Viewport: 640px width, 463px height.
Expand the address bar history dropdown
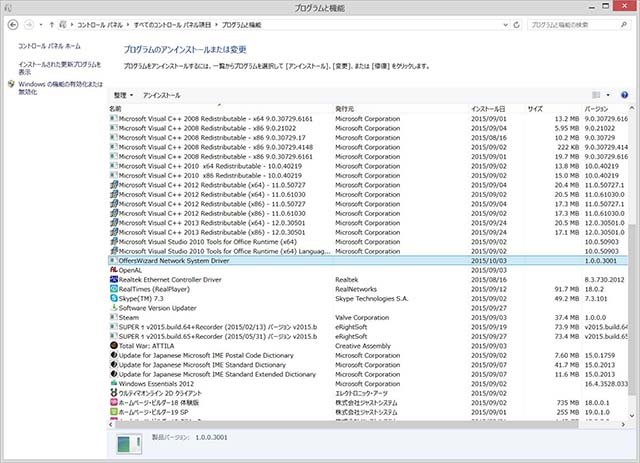(x=505, y=25)
